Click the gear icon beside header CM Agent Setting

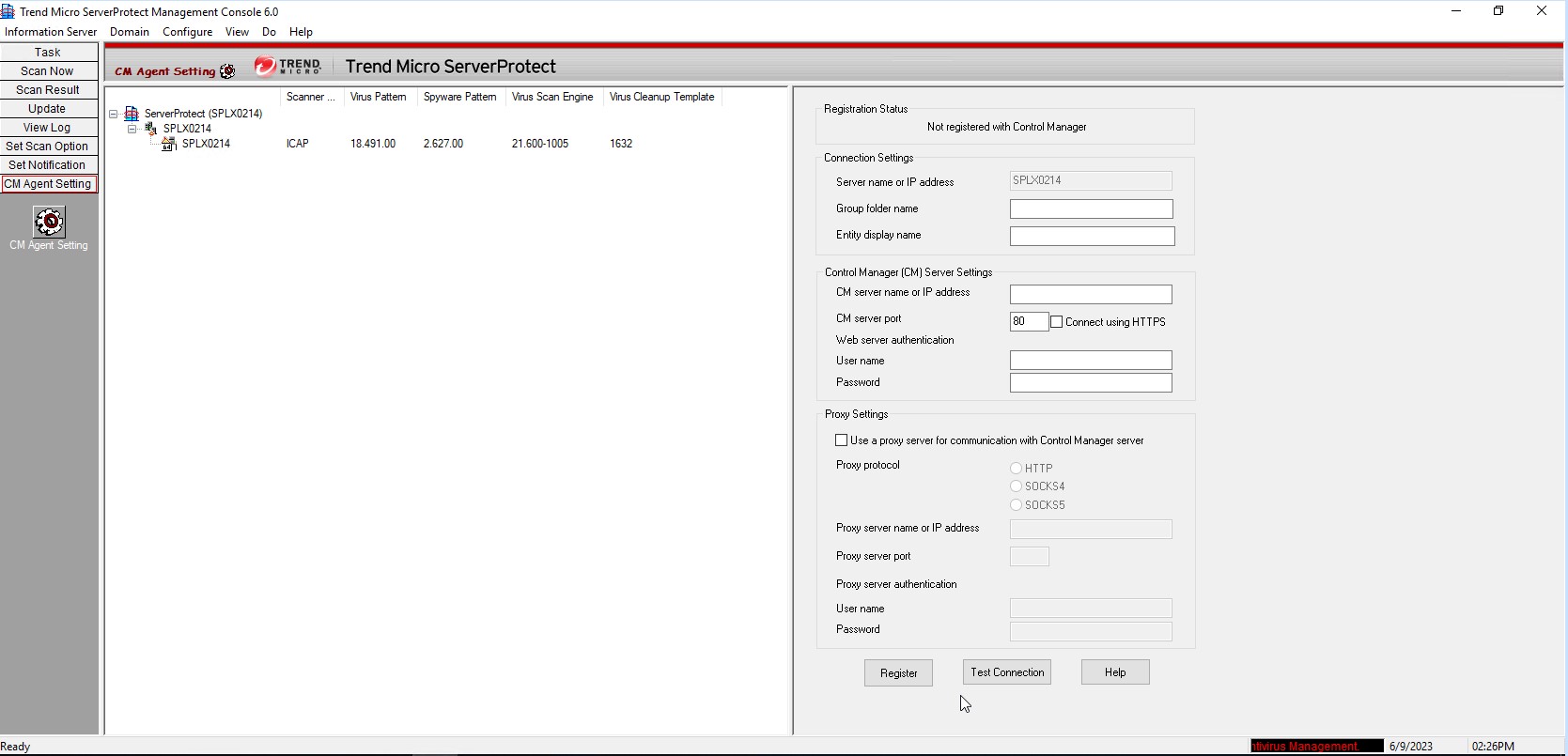227,71
